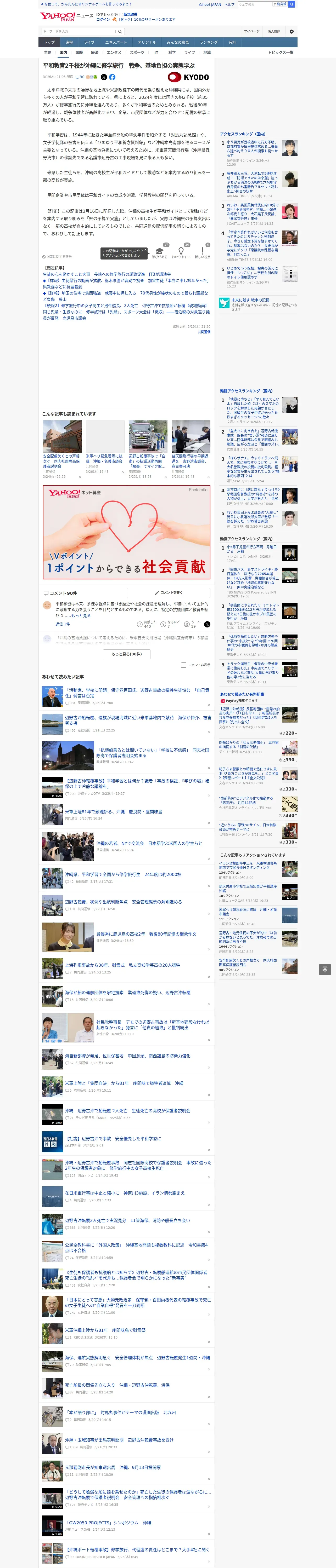This screenshot has height=1568, width=336.
Task: Open thumbnail for 安全配慮欠くとの声相次ぐ article
Action: point(62,436)
